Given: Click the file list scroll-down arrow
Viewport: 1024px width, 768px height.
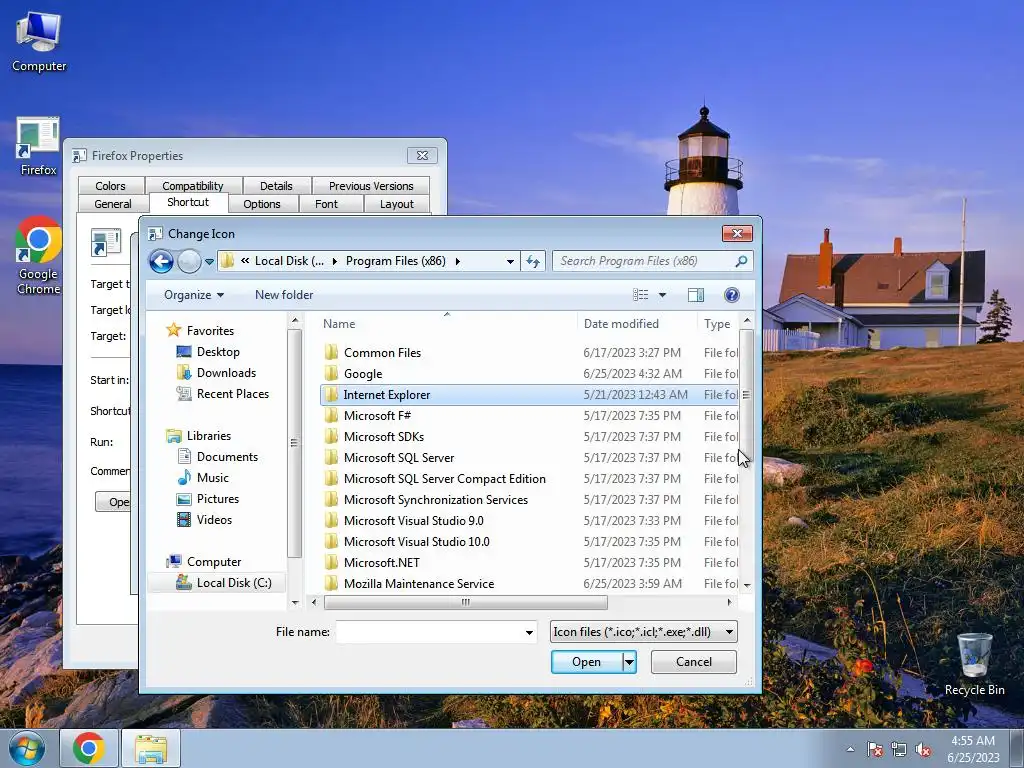Looking at the screenshot, I should 747,586.
